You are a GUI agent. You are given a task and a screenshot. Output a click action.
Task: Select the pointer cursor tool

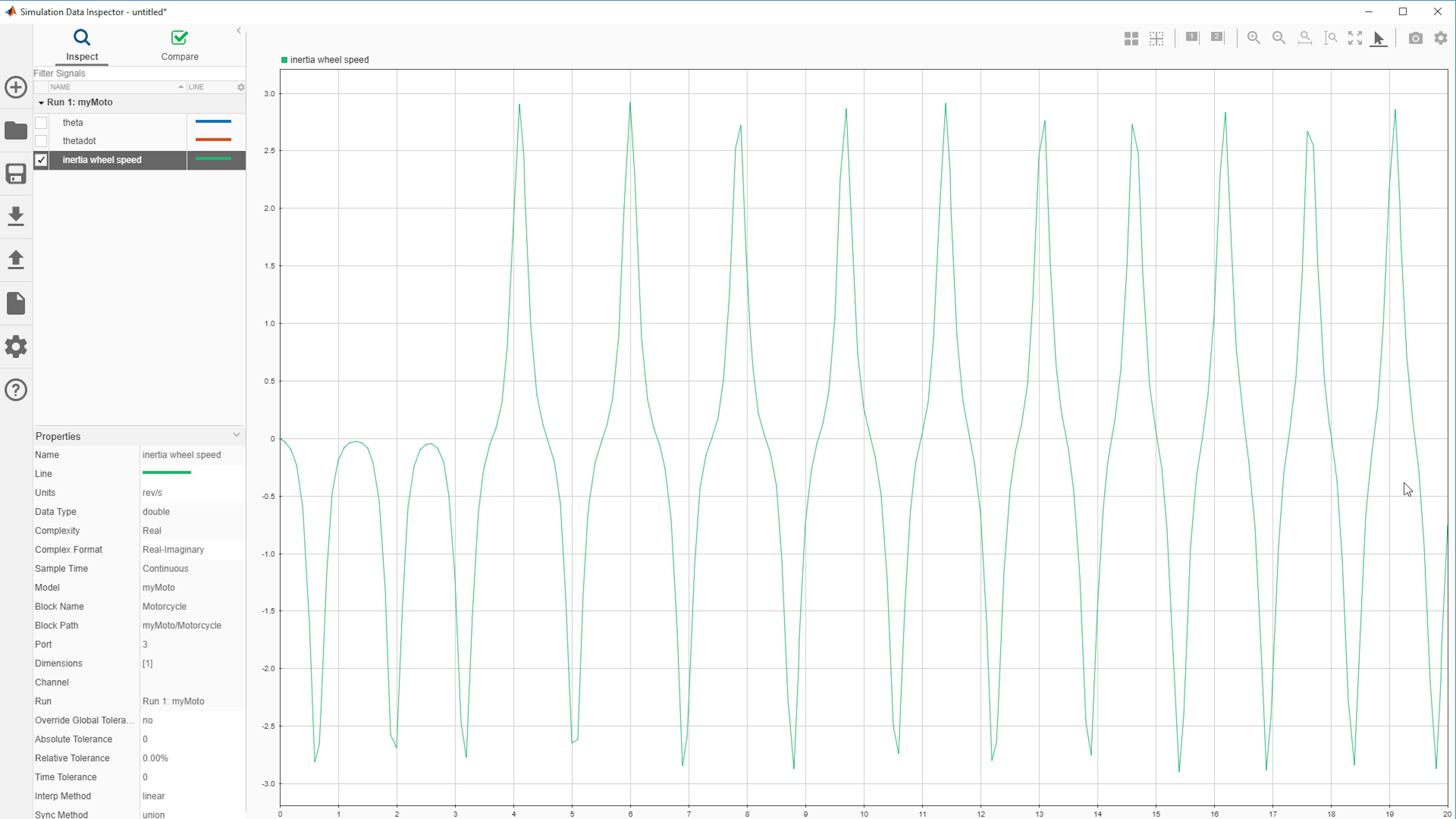[1379, 38]
